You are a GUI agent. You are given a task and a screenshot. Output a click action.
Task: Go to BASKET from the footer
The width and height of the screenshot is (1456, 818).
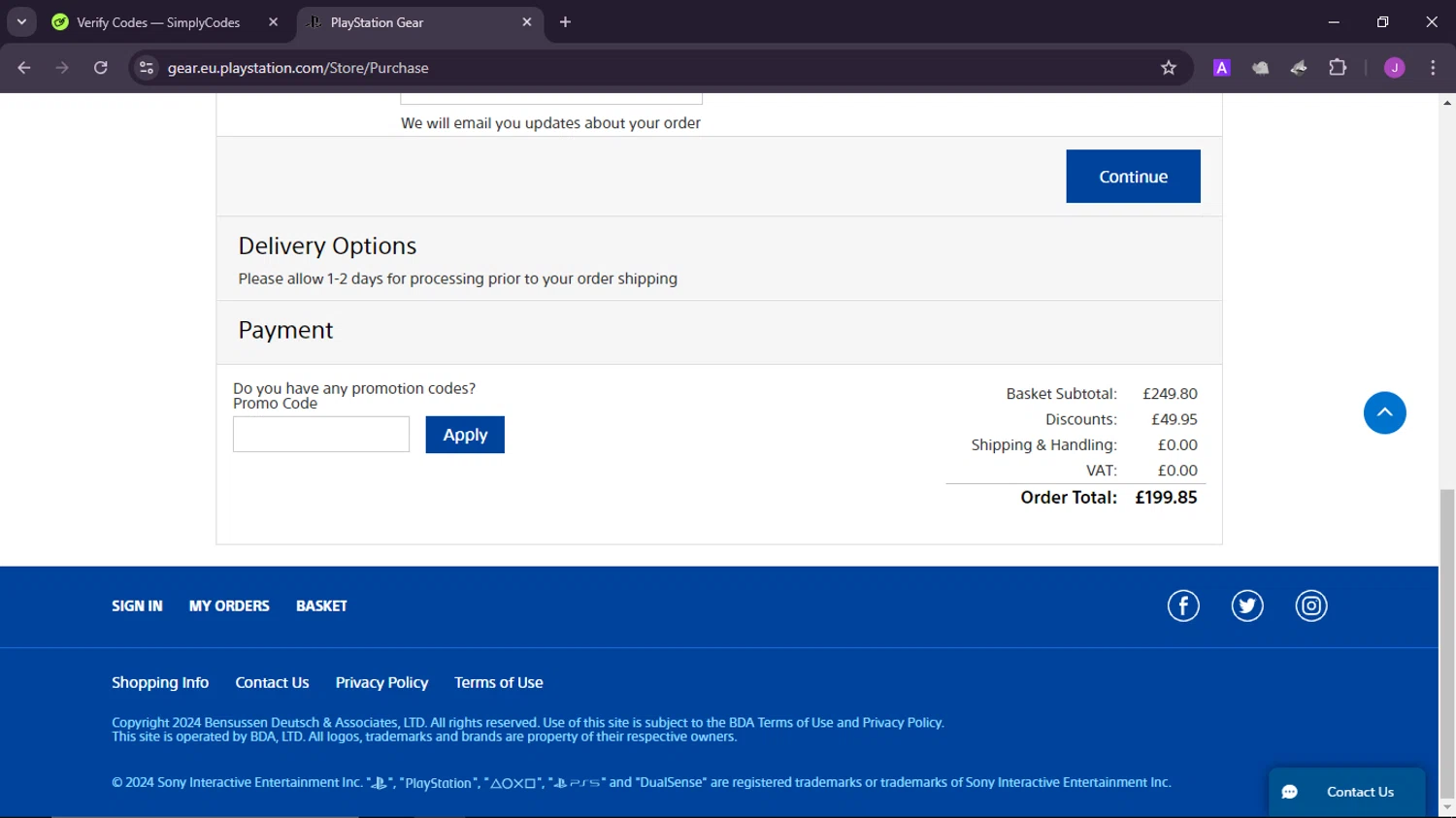(321, 605)
